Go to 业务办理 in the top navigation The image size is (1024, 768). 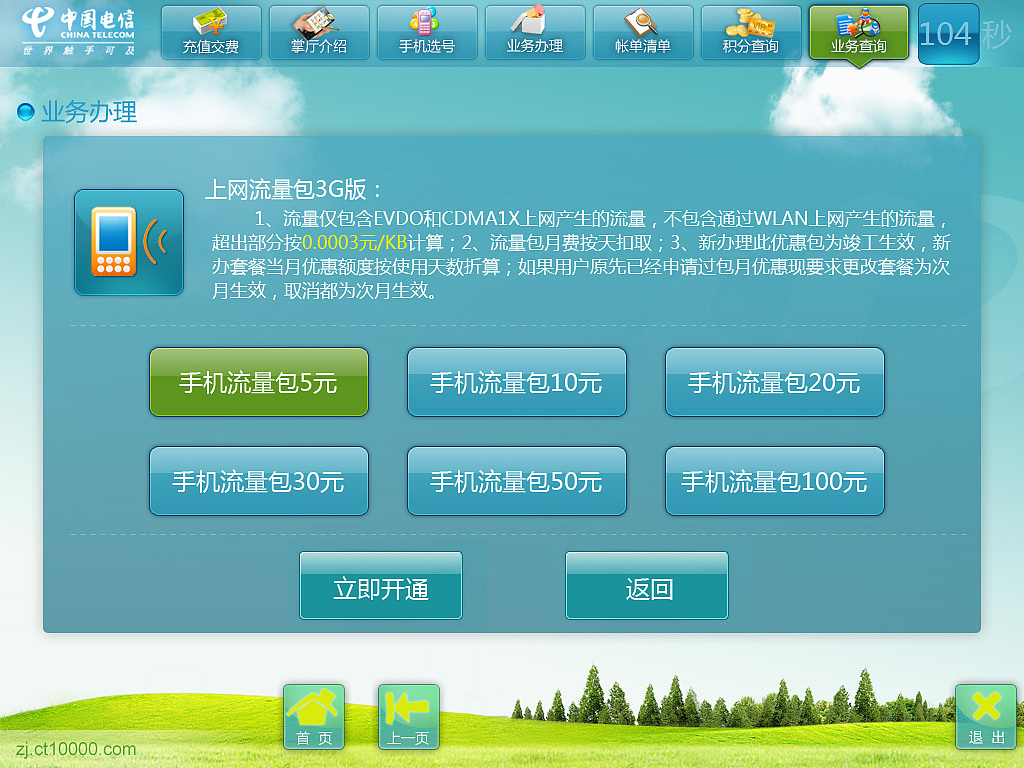[x=535, y=33]
